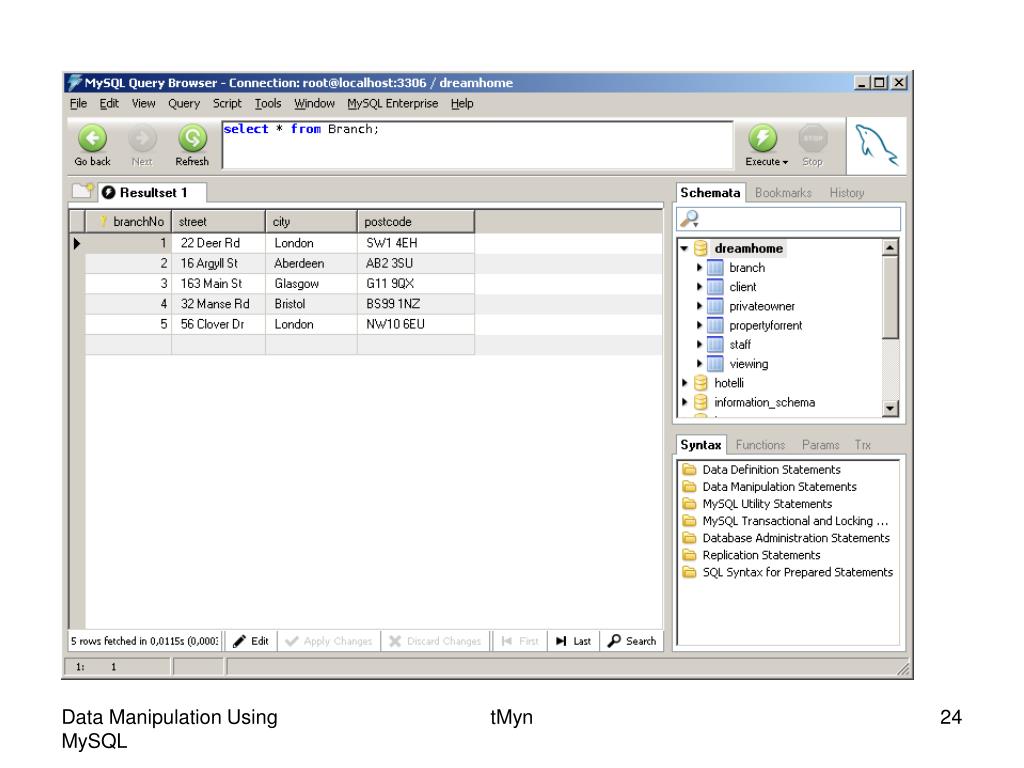
Task: Click the MySQL dolphin logo
Action: coord(876,146)
